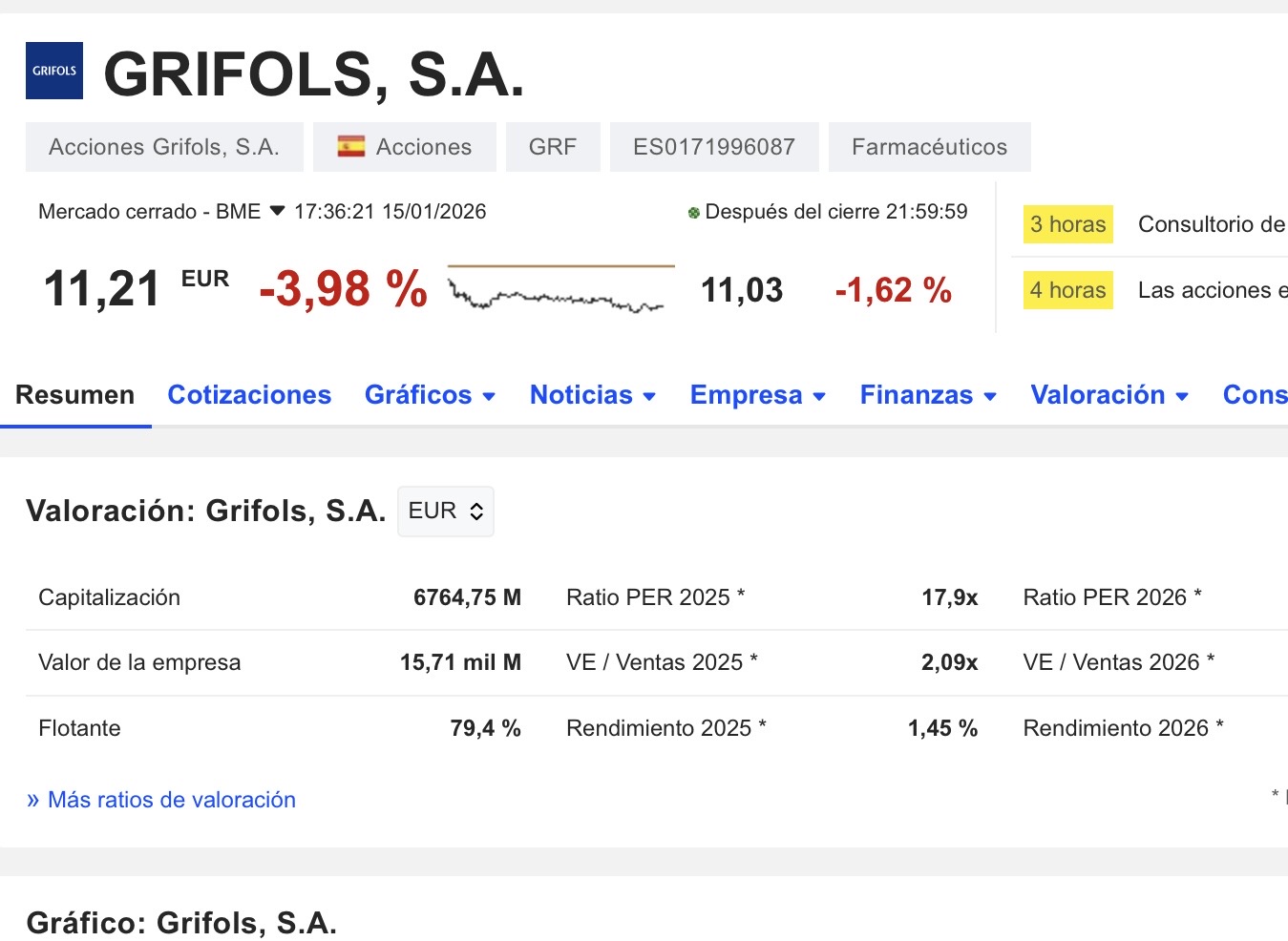Open the Las acciones news headline
The height and width of the screenshot is (941, 1288).
pyautogui.click(x=1211, y=290)
